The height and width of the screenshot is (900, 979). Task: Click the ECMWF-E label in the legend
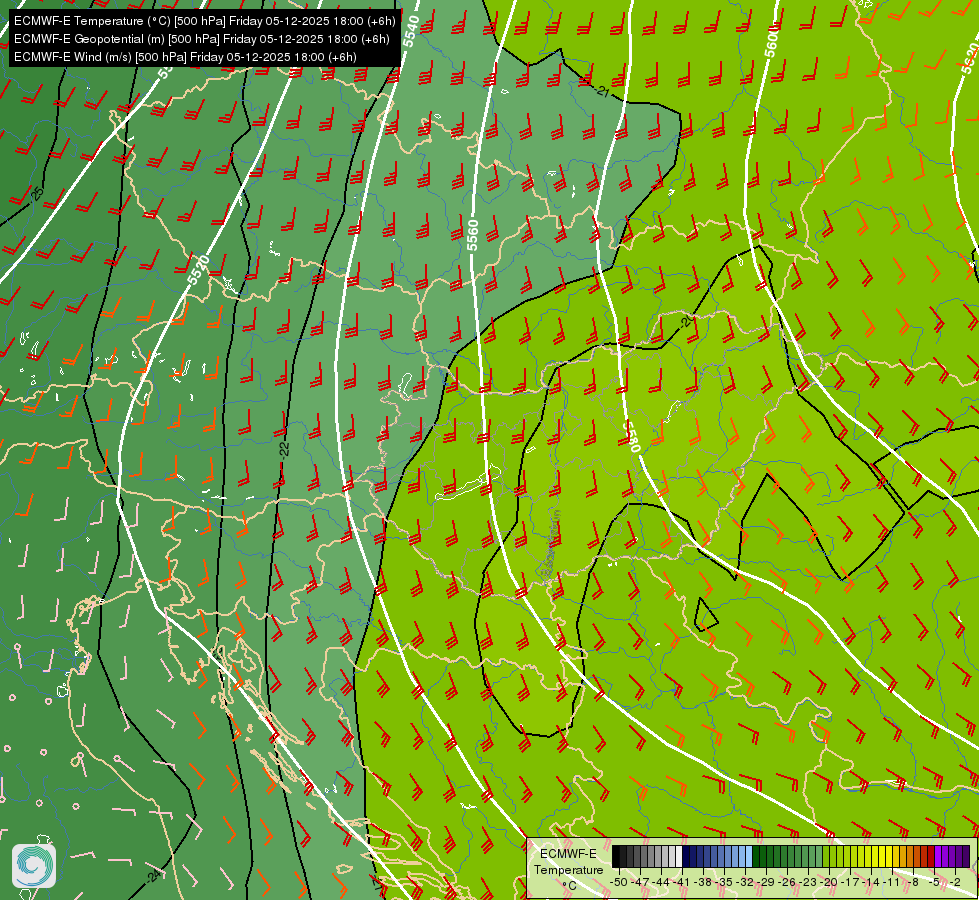[568, 854]
